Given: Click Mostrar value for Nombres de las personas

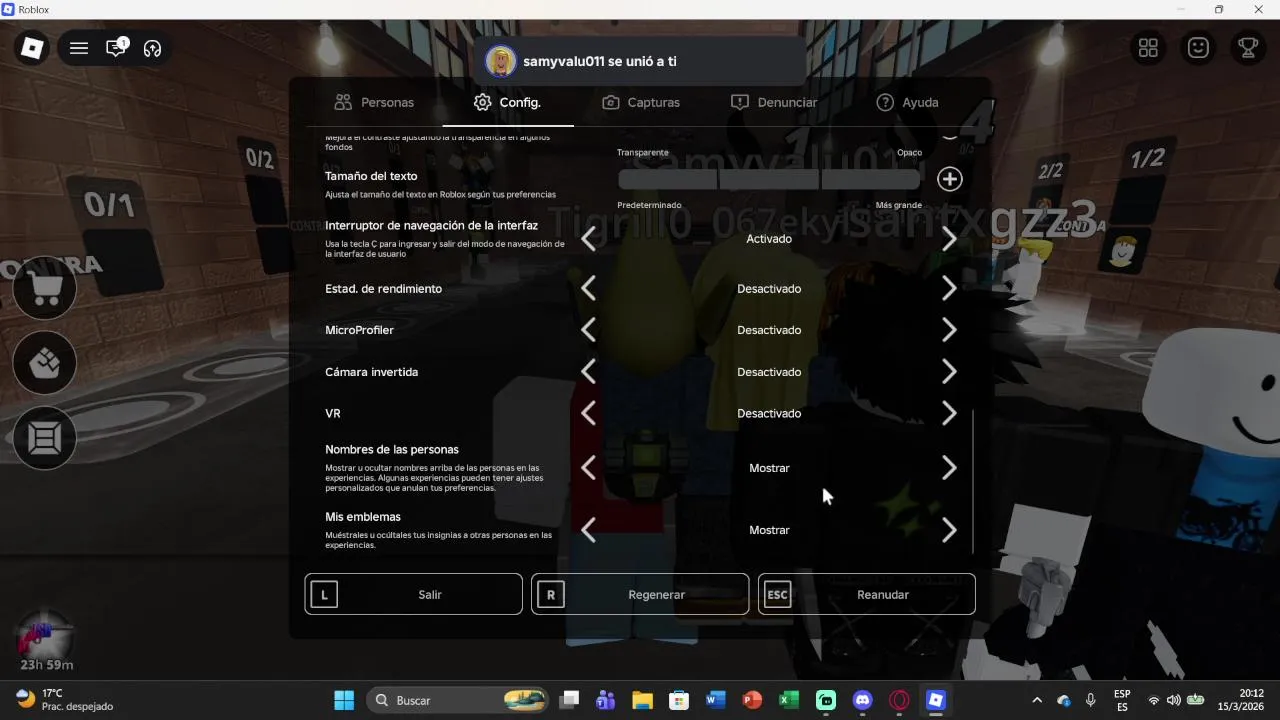Looking at the screenshot, I should [769, 468].
